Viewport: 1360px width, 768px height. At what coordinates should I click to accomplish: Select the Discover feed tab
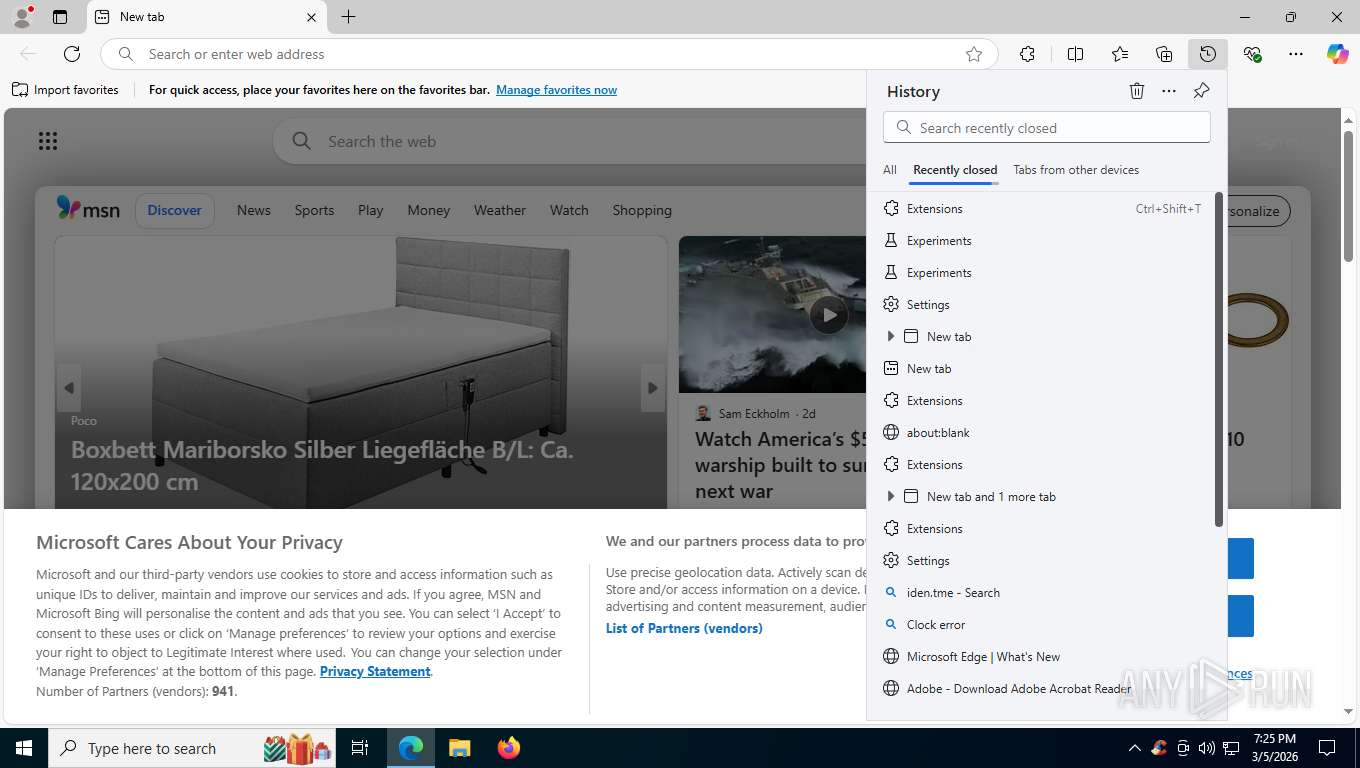(174, 210)
